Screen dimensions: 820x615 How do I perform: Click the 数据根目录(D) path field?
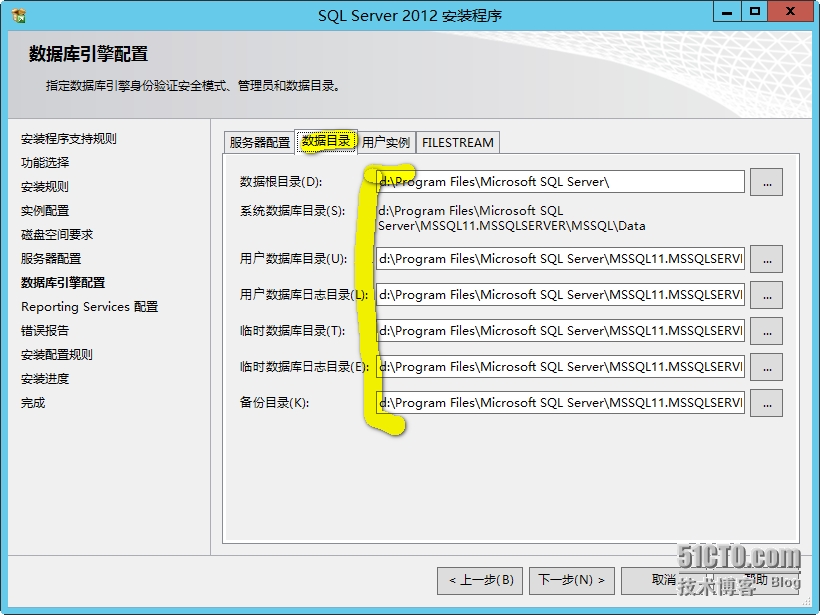point(560,181)
